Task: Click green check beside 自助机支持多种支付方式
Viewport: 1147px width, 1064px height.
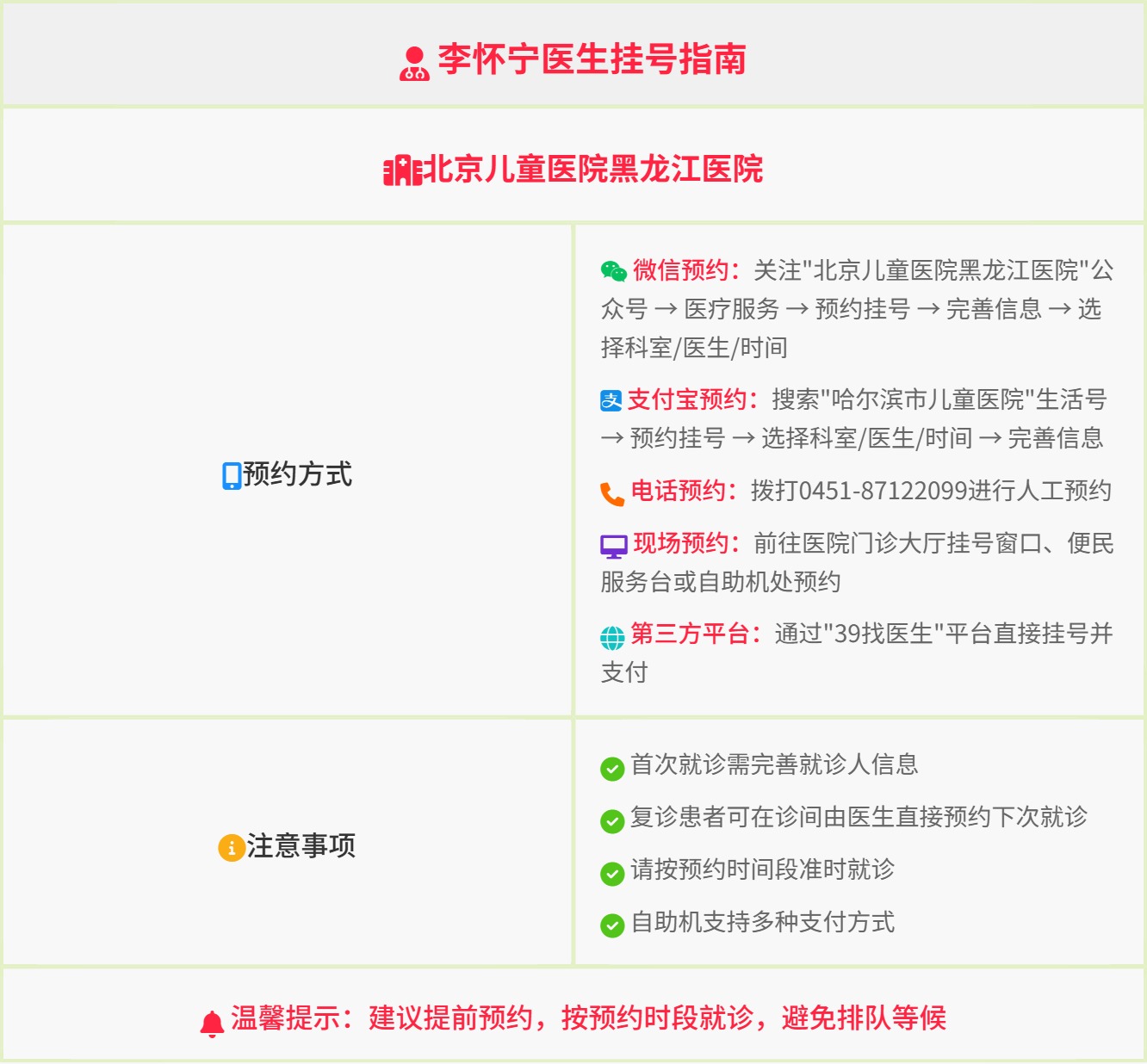Action: (612, 926)
